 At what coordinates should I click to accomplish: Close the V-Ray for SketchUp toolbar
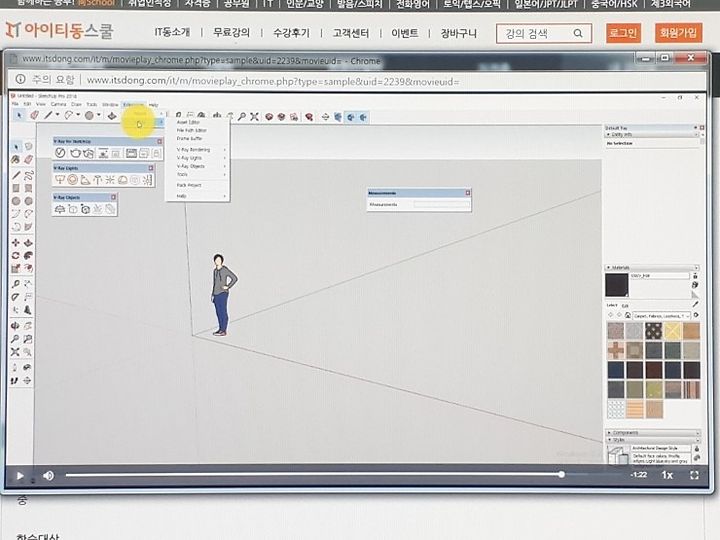tap(159, 141)
